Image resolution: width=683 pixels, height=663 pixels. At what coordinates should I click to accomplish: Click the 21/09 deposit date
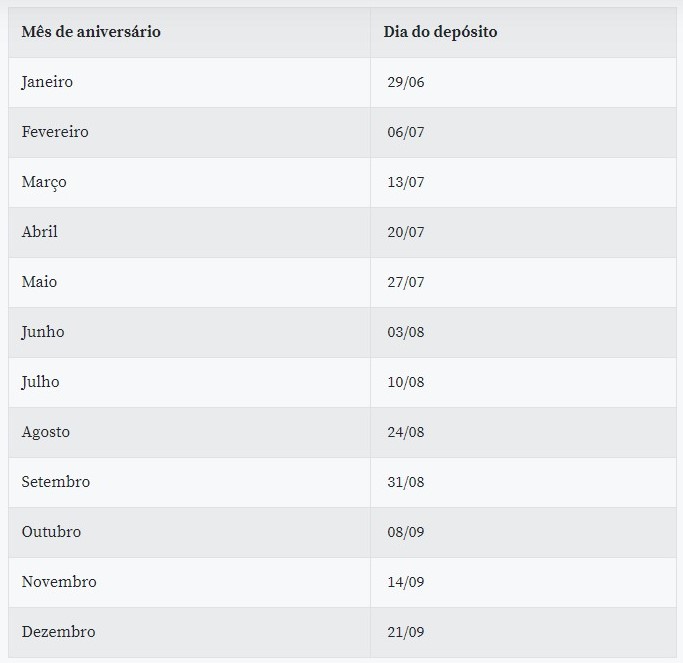click(x=405, y=632)
